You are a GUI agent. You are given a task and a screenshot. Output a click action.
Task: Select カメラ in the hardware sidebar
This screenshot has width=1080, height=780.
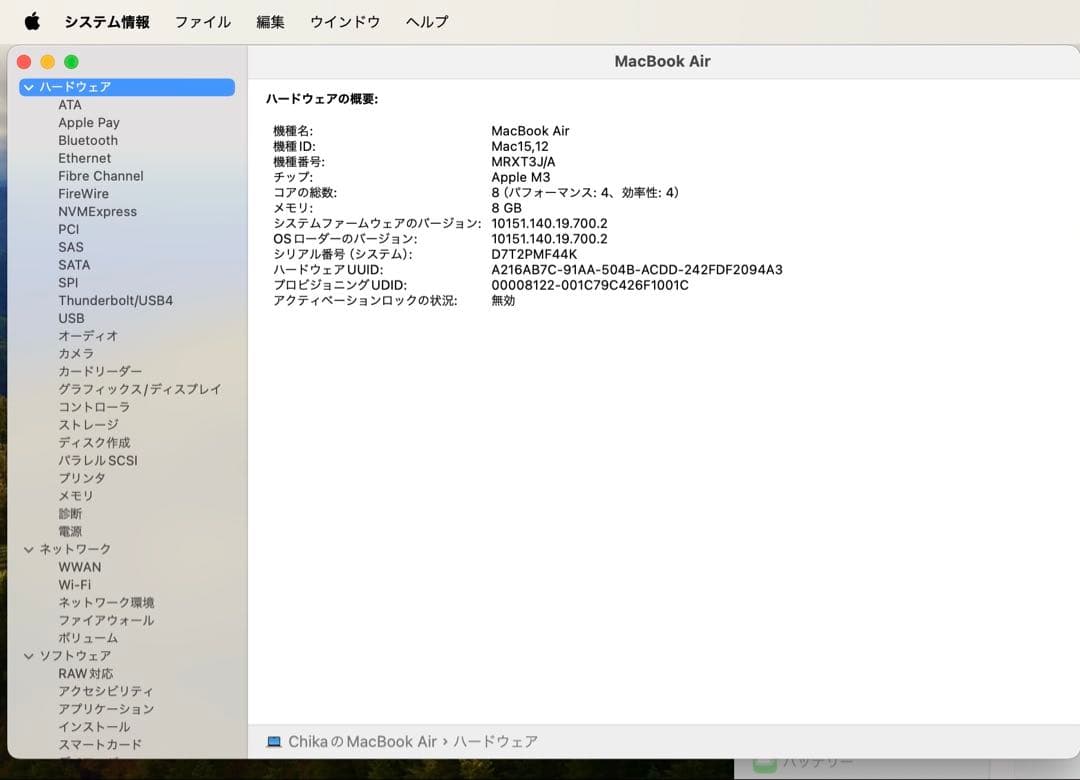pos(73,353)
